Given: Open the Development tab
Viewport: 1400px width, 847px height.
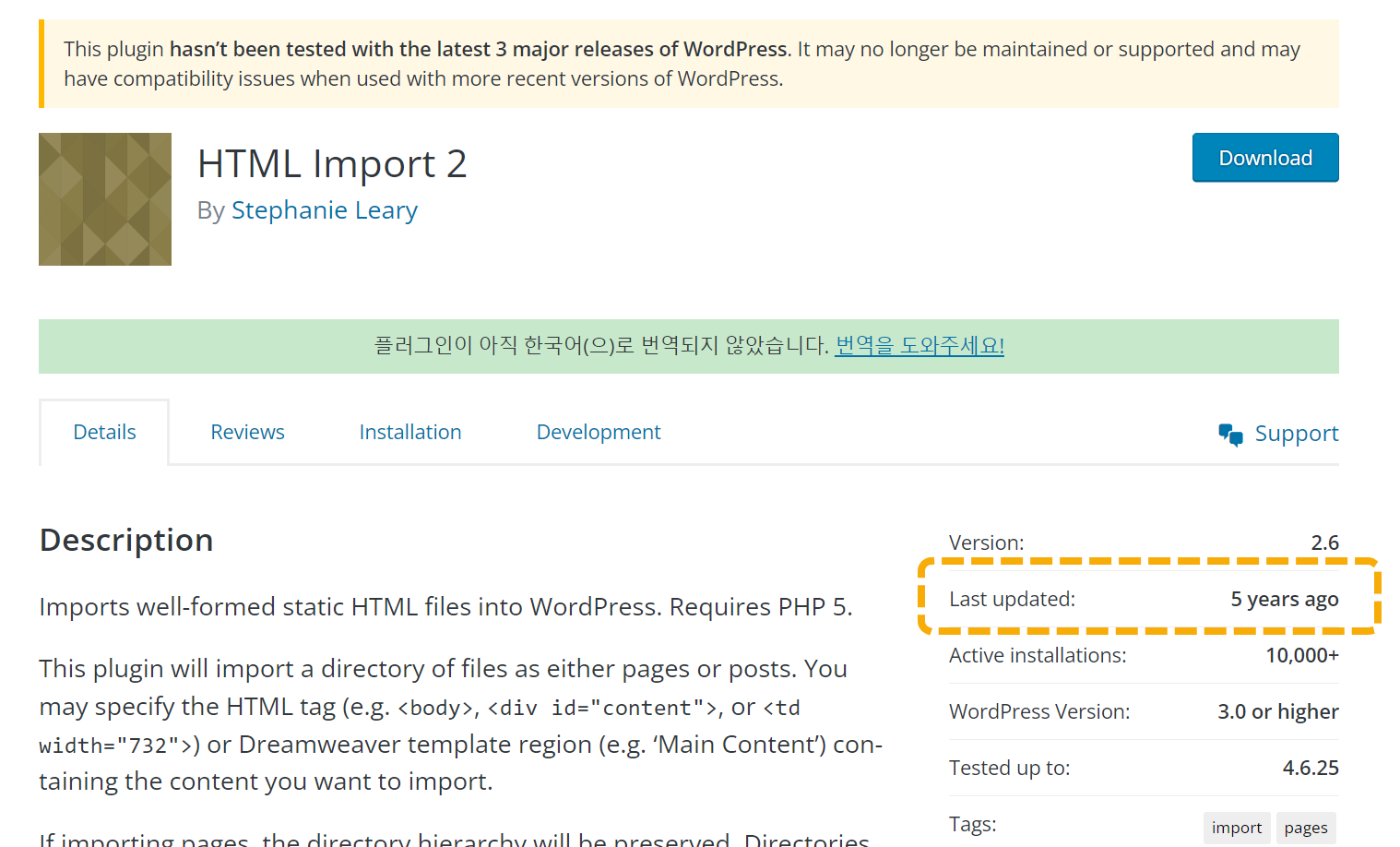Looking at the screenshot, I should click(598, 431).
